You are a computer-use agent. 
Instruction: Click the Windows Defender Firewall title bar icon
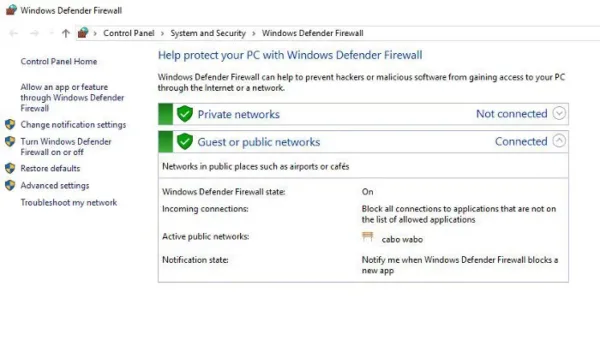tap(11, 10)
